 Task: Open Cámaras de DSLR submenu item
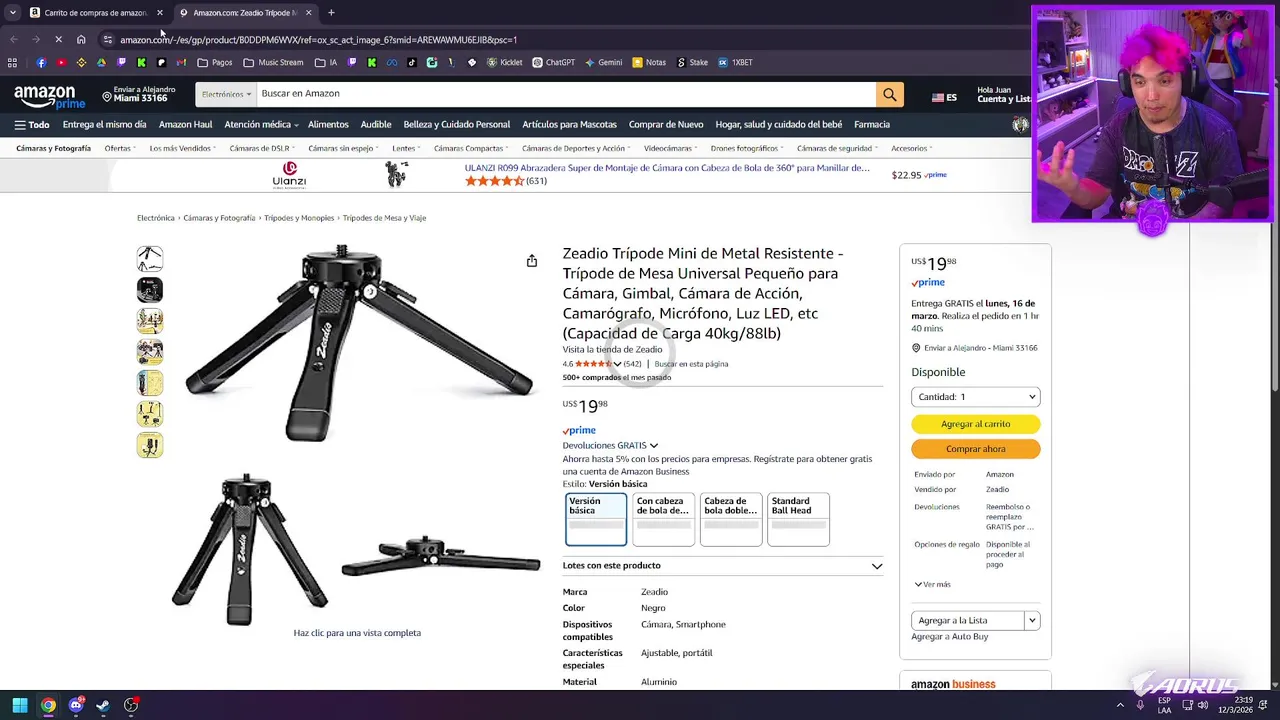(x=260, y=148)
